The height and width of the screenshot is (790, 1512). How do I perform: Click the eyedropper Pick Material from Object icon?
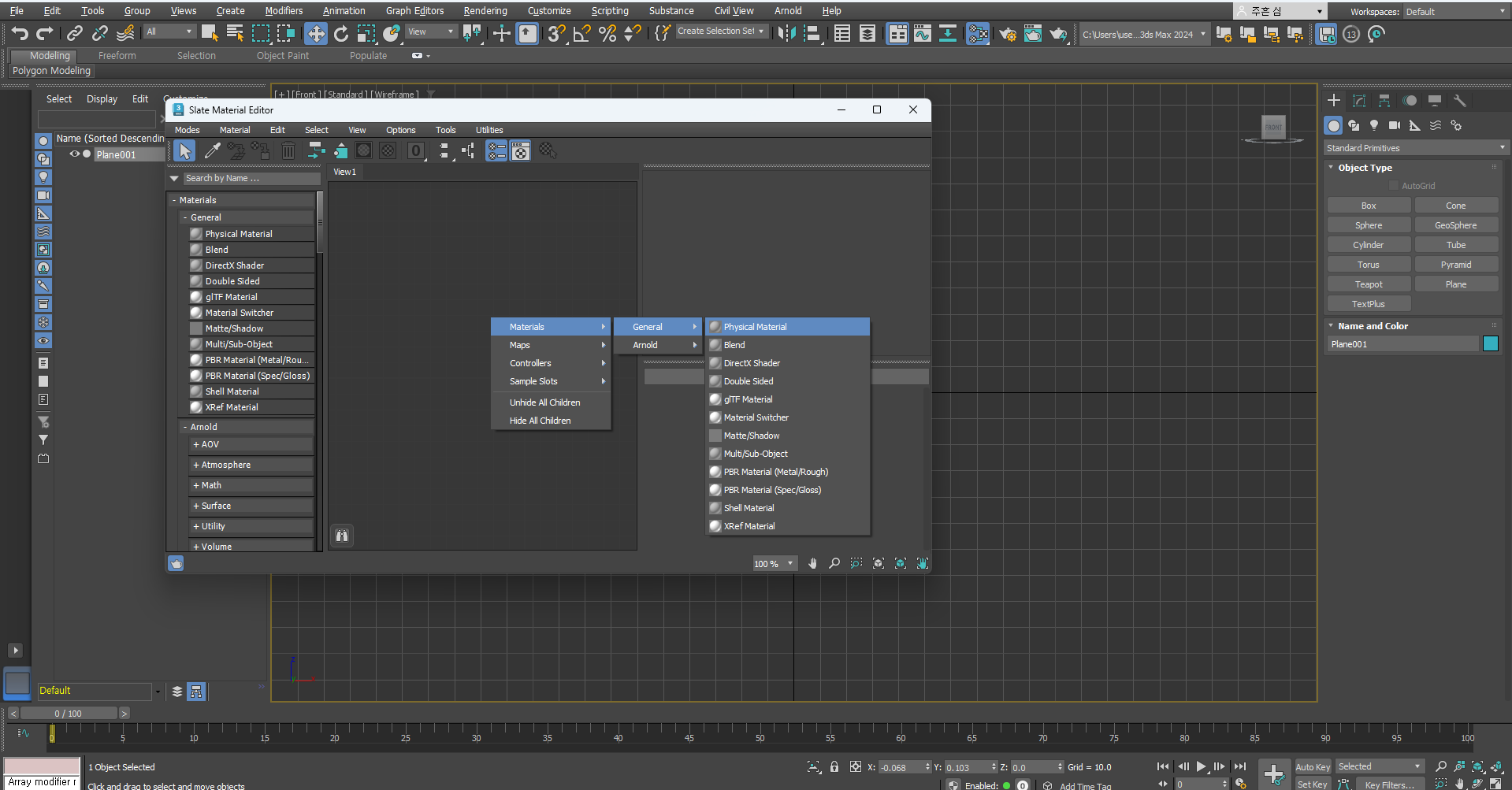pos(212,150)
